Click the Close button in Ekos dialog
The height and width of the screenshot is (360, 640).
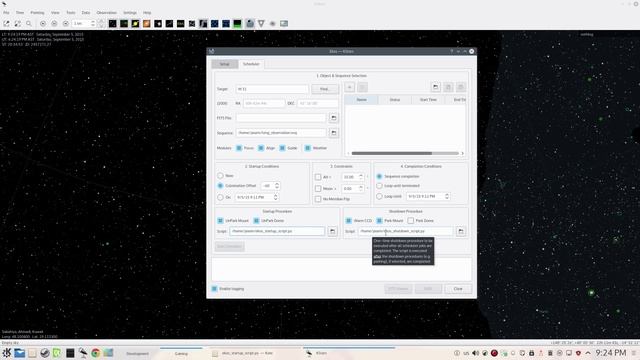click(x=458, y=289)
